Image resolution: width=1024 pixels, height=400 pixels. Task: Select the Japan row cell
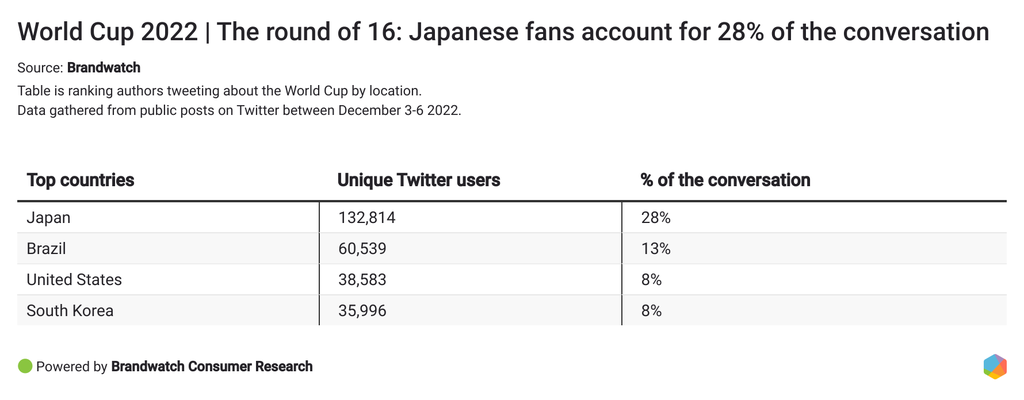point(49,217)
